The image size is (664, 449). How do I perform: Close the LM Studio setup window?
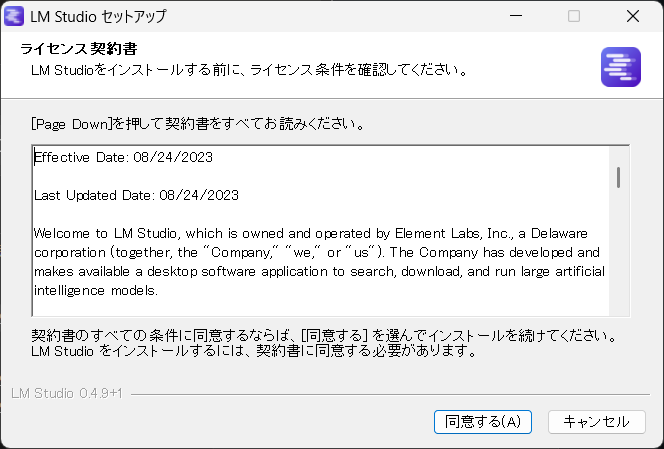[x=633, y=17]
